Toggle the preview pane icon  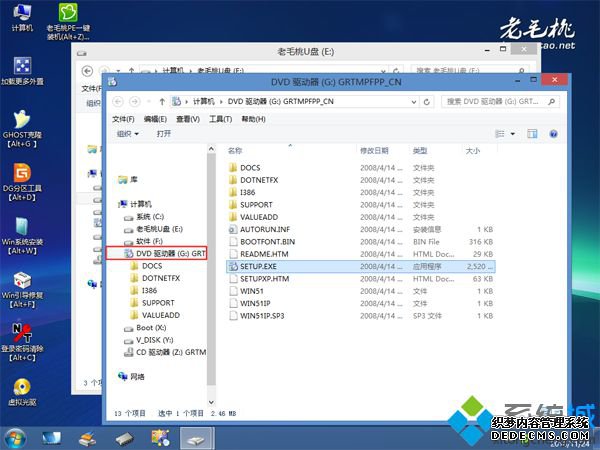click(x=532, y=134)
